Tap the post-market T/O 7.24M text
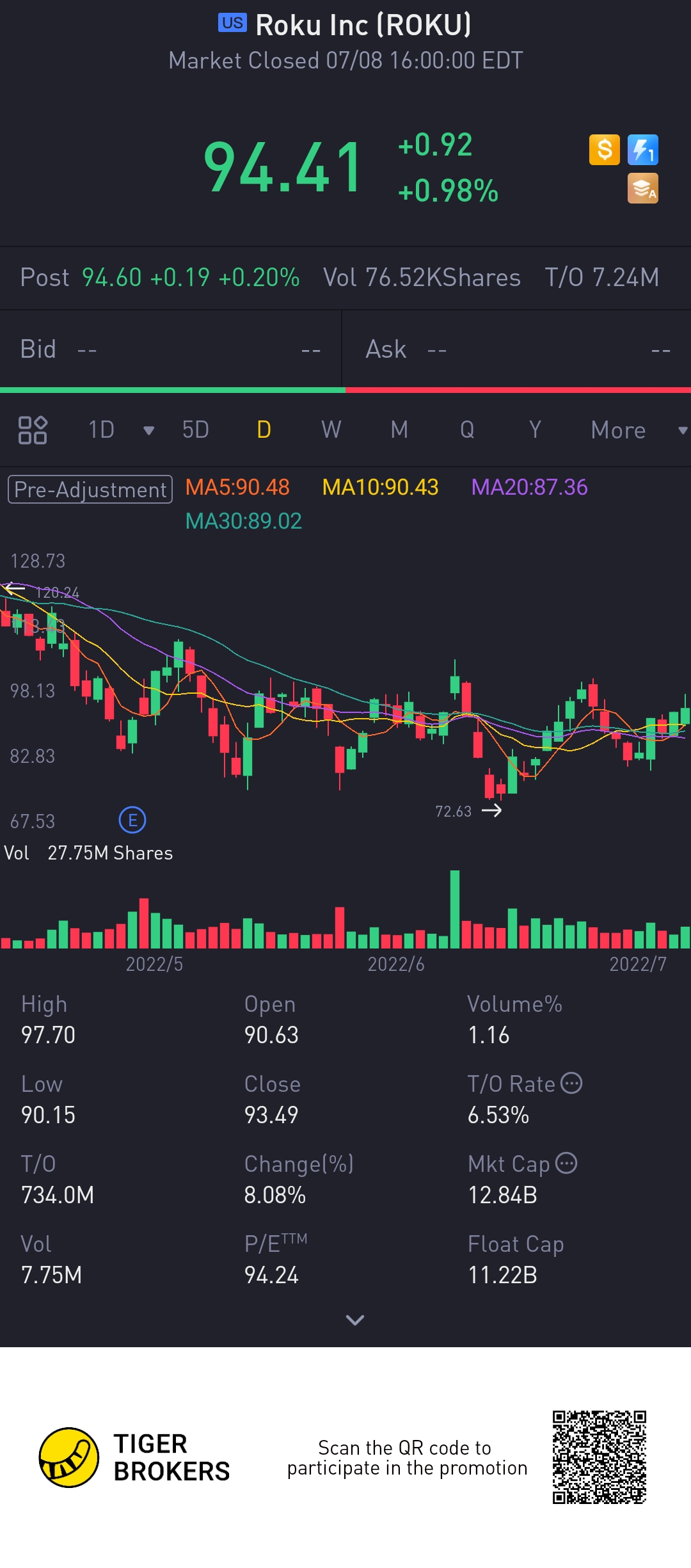The image size is (691, 1568). point(602,278)
